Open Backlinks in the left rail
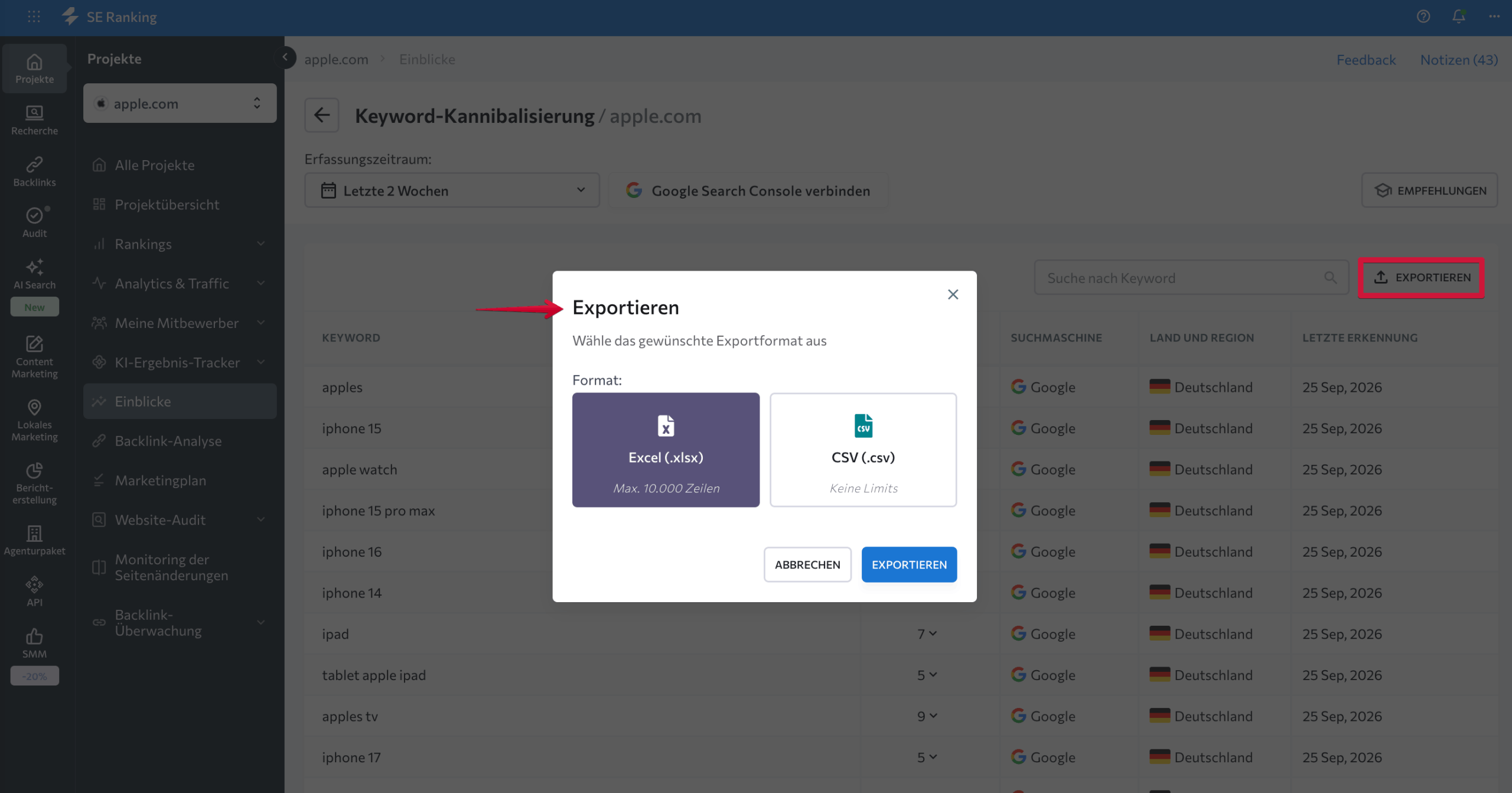Image resolution: width=1512 pixels, height=793 pixels. pos(34,172)
